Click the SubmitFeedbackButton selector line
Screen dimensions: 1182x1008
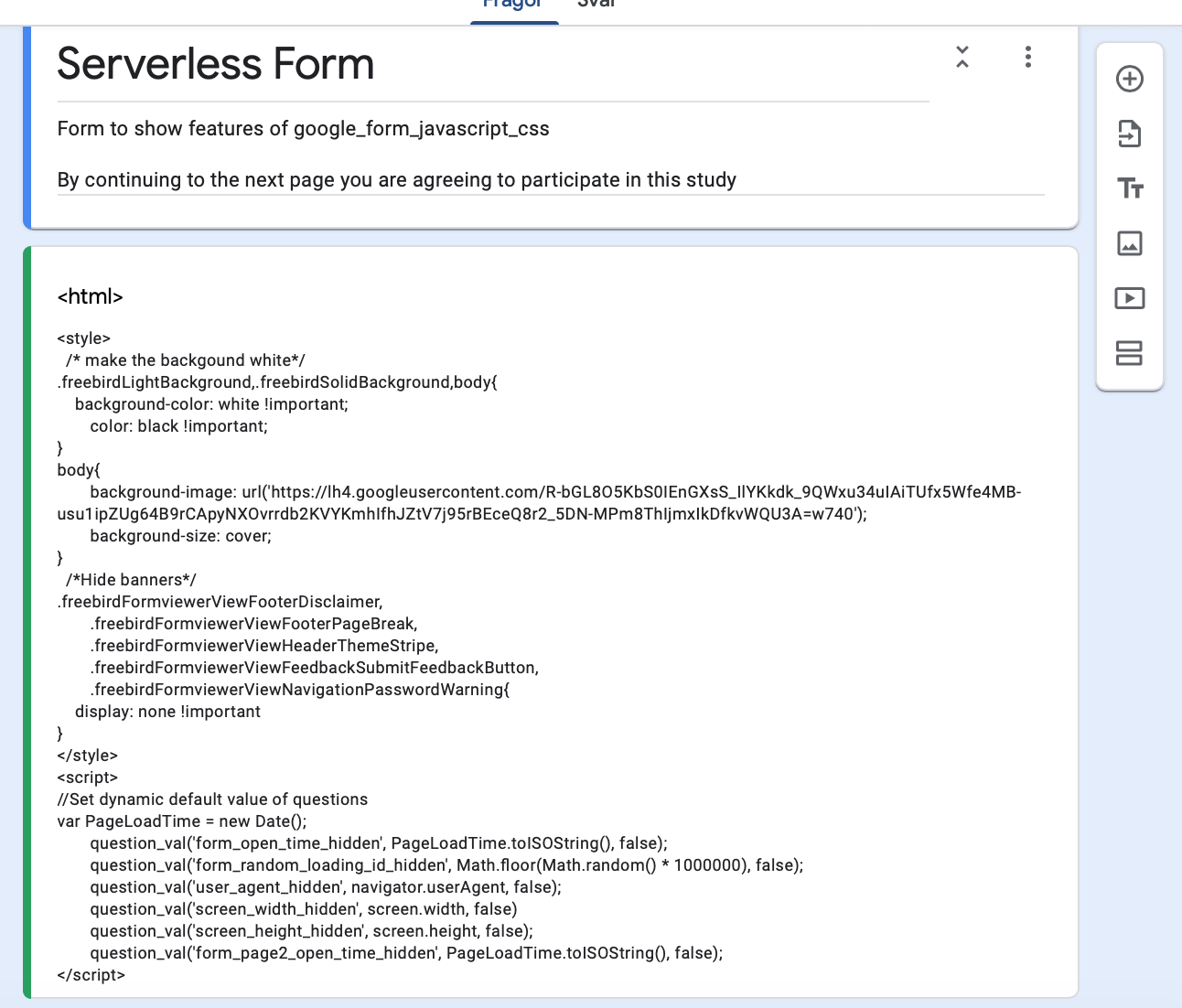[x=314, y=668]
